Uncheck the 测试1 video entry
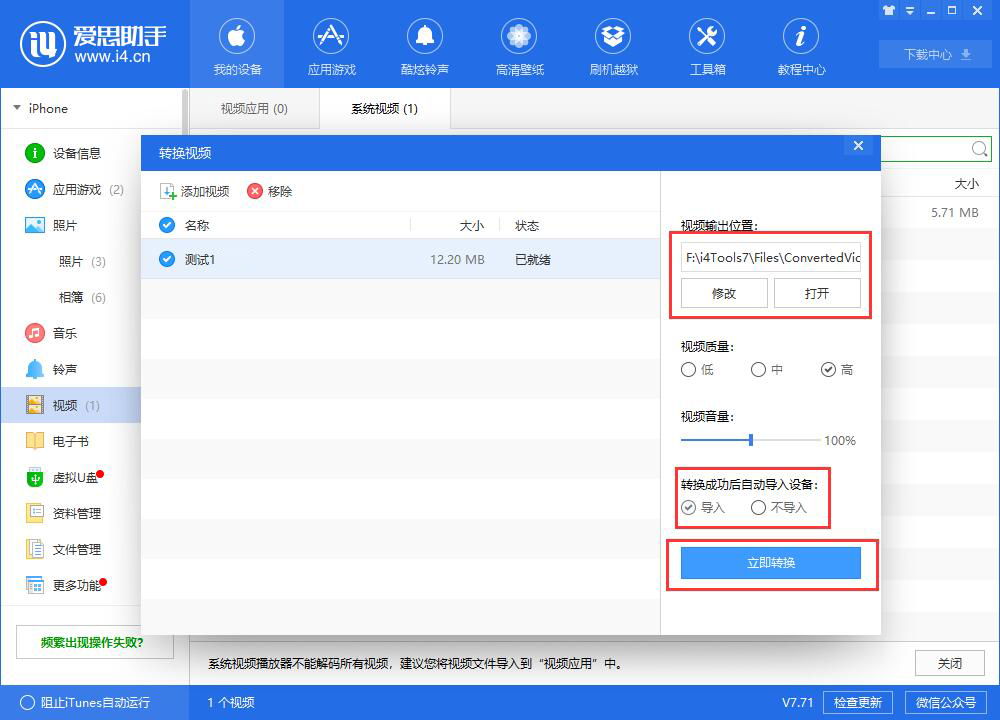This screenshot has width=1000, height=720. click(166, 258)
